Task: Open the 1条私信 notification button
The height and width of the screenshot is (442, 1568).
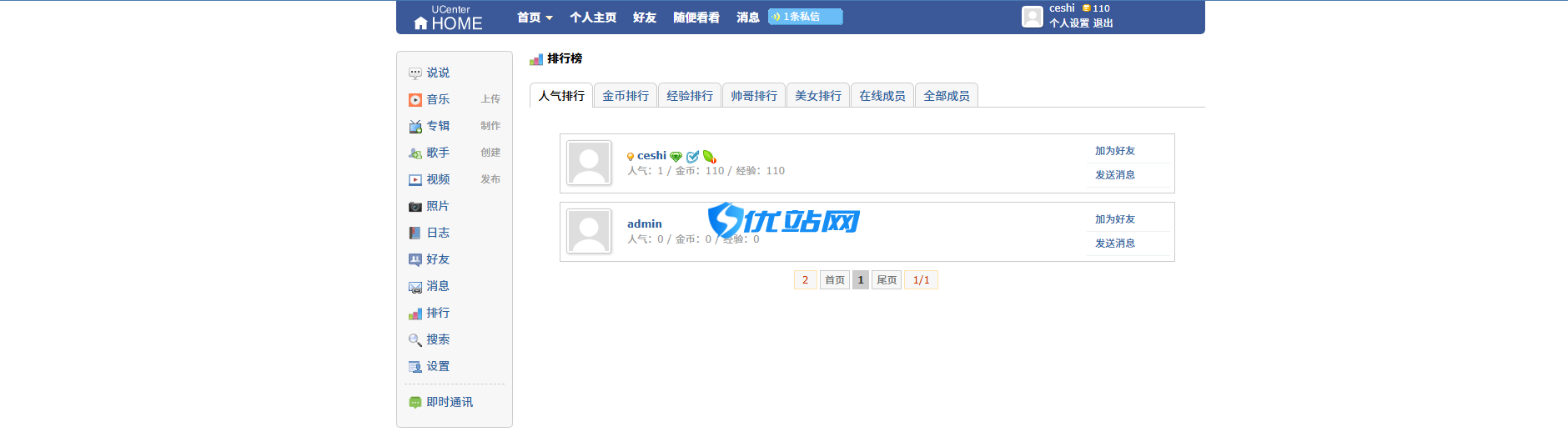Action: (805, 17)
